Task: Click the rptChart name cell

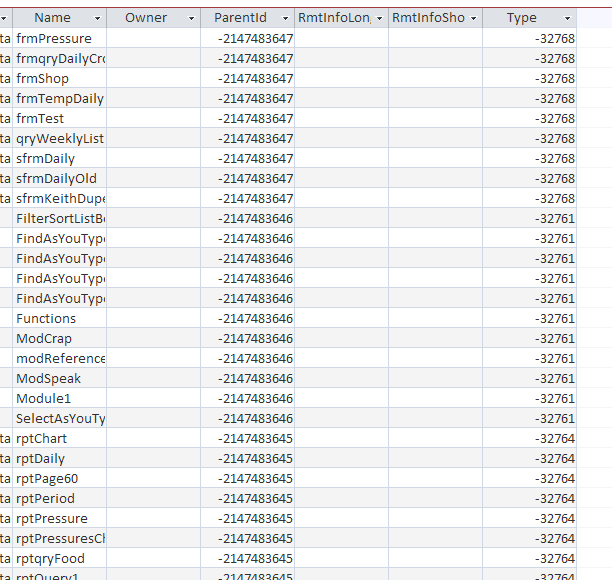Action: click(x=60, y=438)
